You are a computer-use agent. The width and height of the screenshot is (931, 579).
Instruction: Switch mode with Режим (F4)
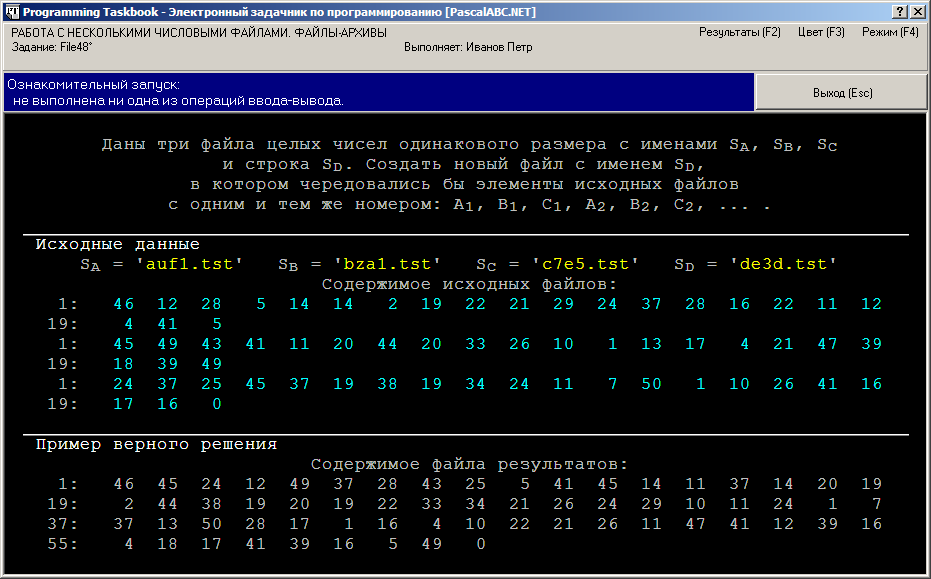coord(890,32)
